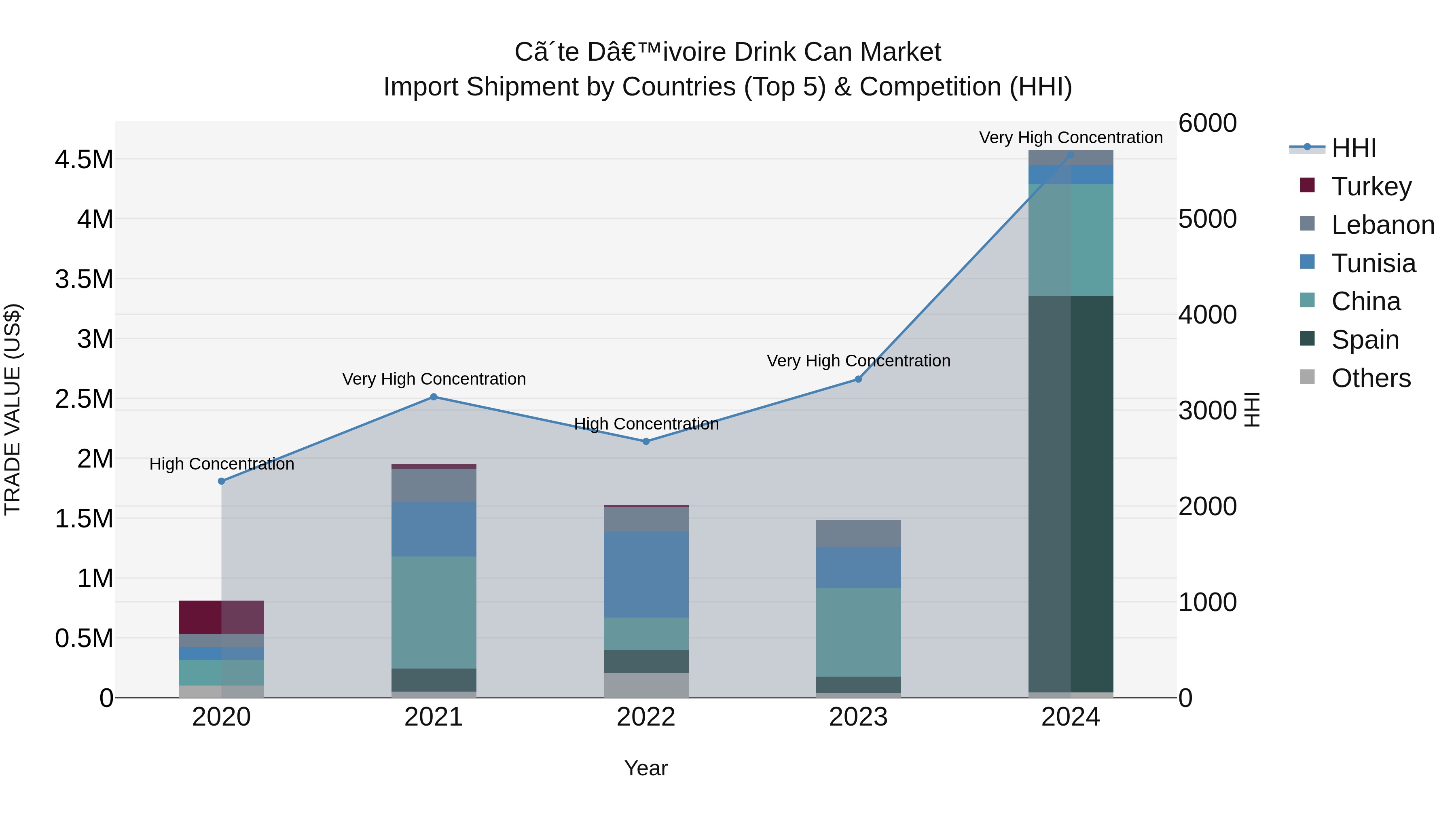Click the 'High Concentration' label above 2020
This screenshot has height=819, width=1456.
click(x=222, y=464)
